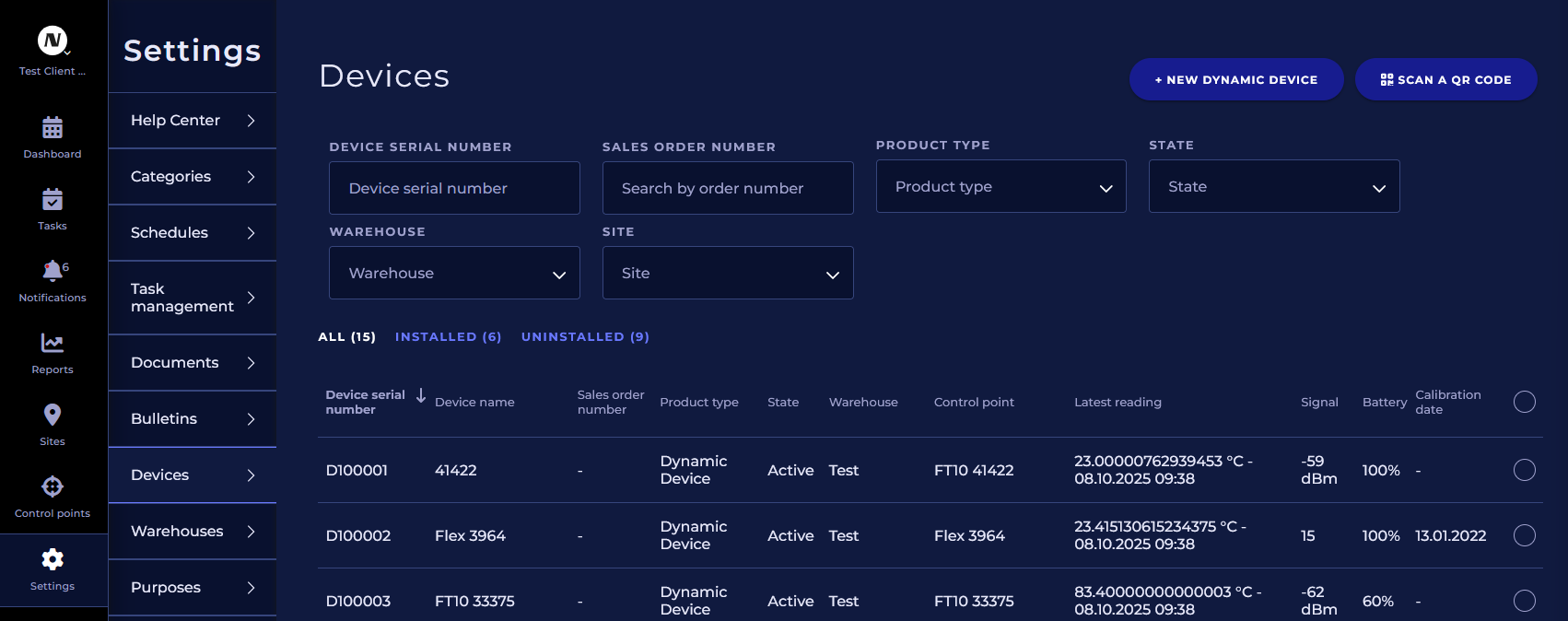1568x621 pixels.
Task: Switch to the Uninstalled (9) tab
Action: pyautogui.click(x=585, y=337)
